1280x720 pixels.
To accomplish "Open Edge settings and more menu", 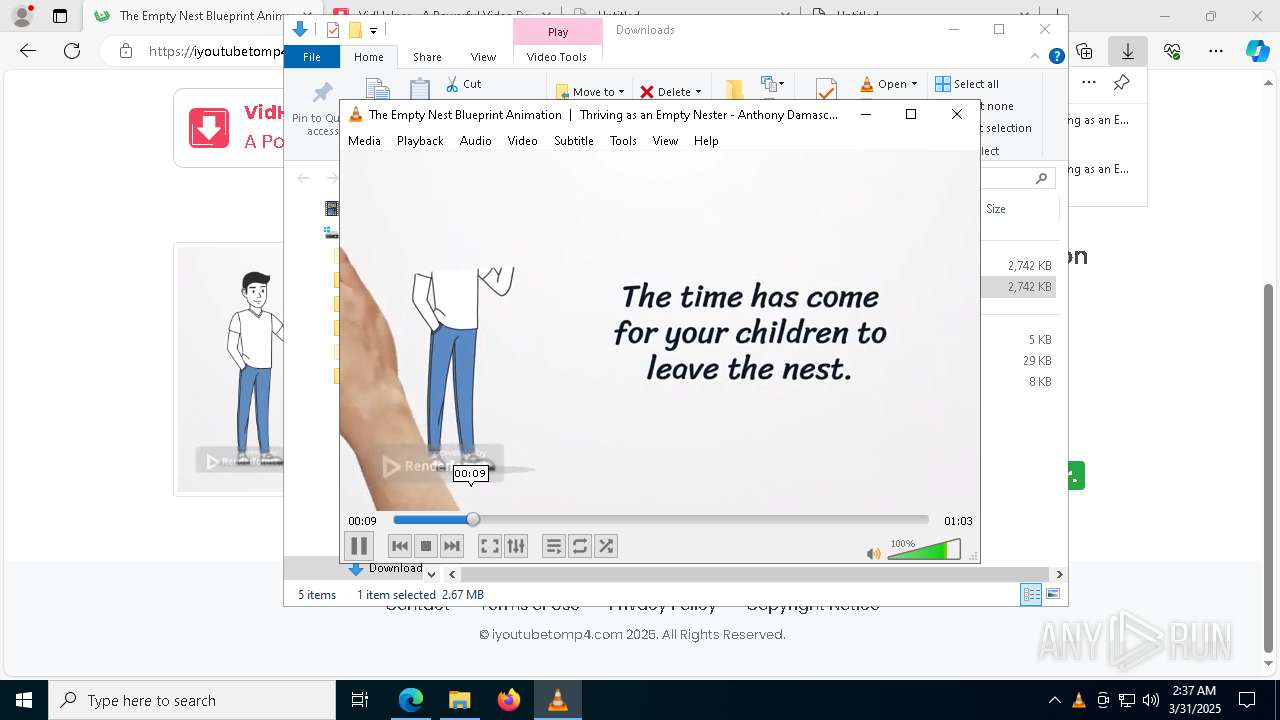I will 1216,51.
